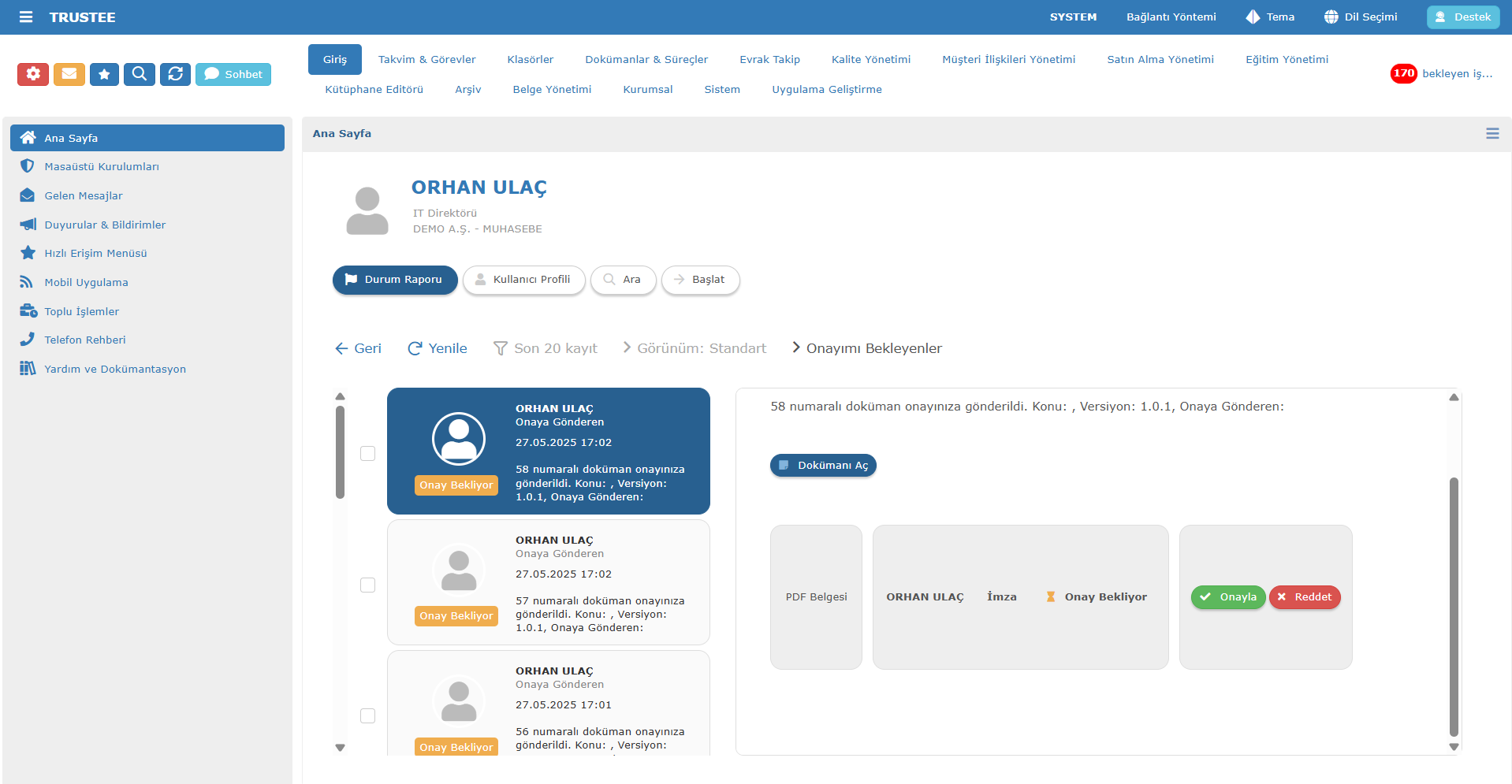
Task: Tick the checkbox for document 58 item
Action: [x=367, y=453]
